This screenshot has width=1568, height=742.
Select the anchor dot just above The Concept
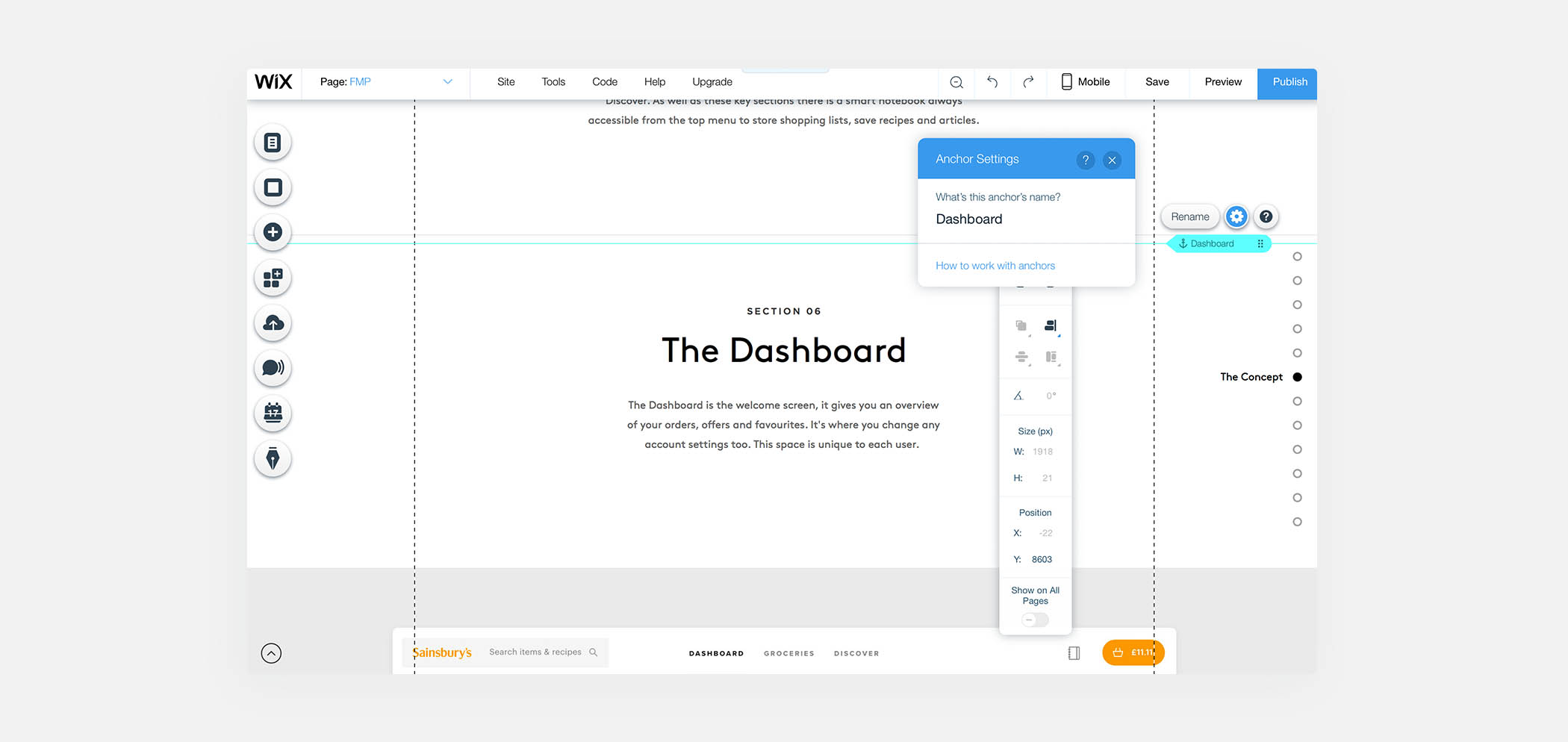1297,353
